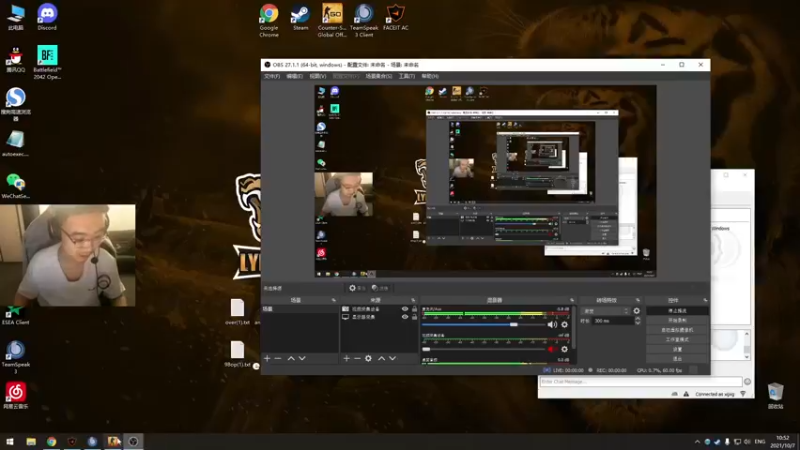Open source Filters button above docks
This screenshot has width=800, height=450.
click(x=380, y=288)
